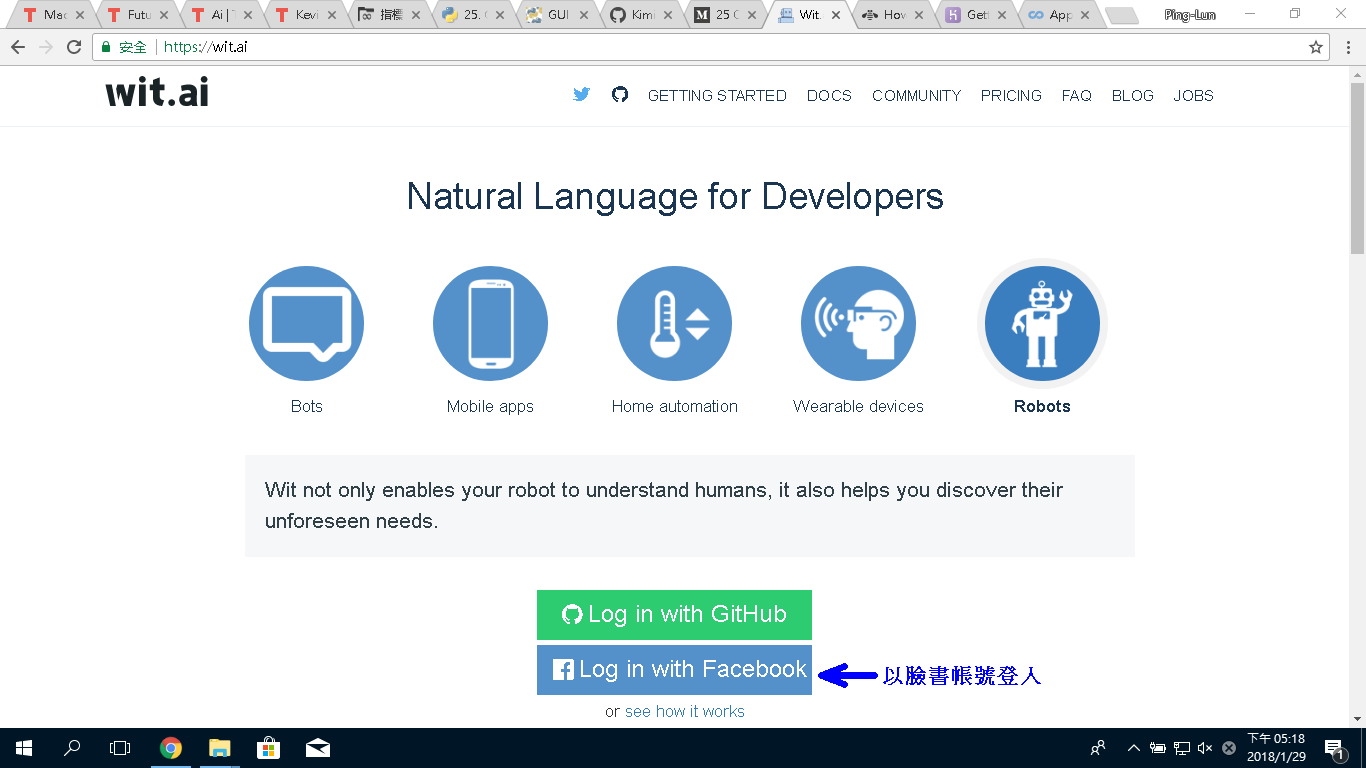The image size is (1366, 768).
Task: Choose the Home automation thermometer icon
Action: 674,324
